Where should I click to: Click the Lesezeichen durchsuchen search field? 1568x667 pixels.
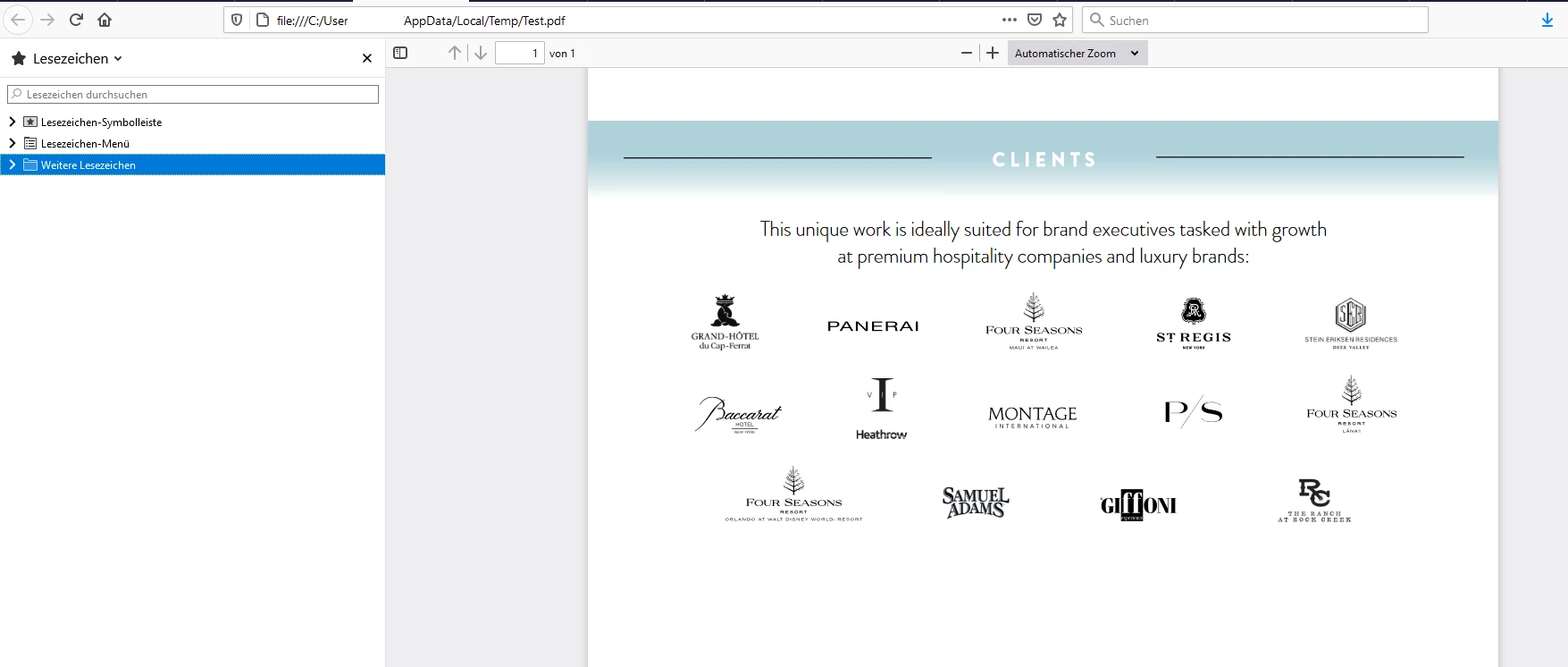tap(193, 94)
